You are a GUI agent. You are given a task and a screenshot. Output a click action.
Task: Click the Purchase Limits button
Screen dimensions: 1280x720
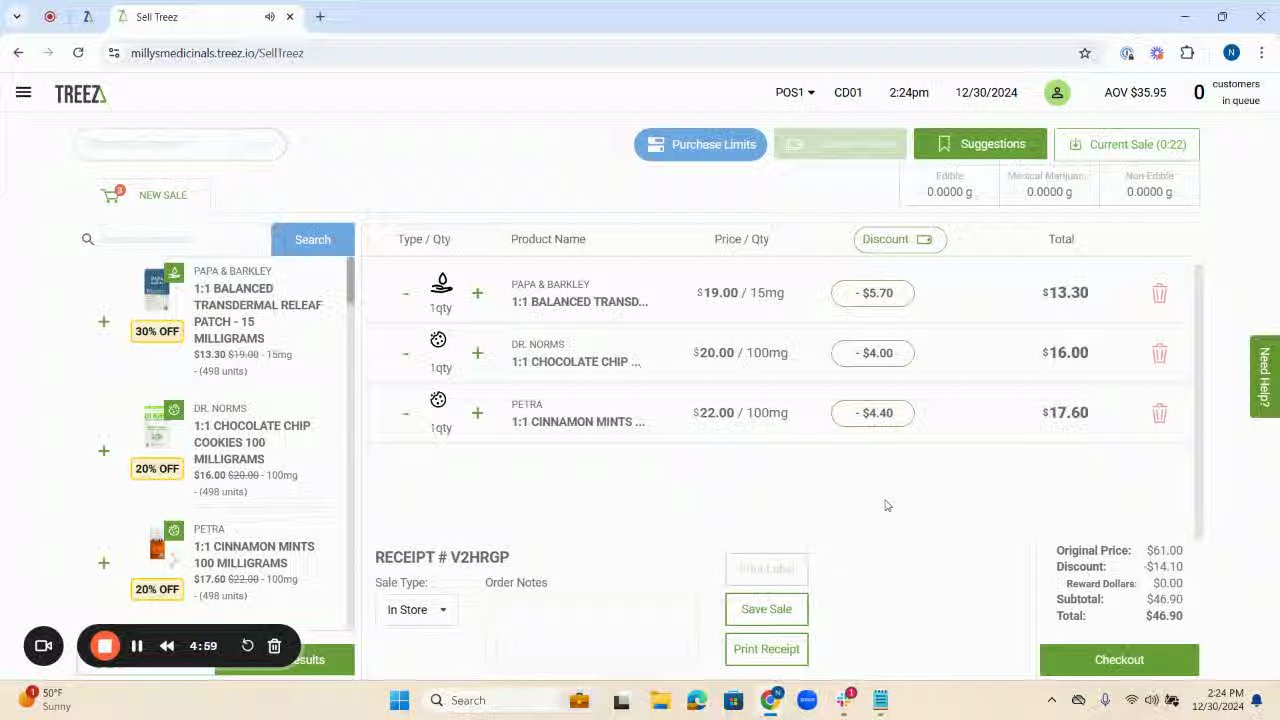[701, 144]
